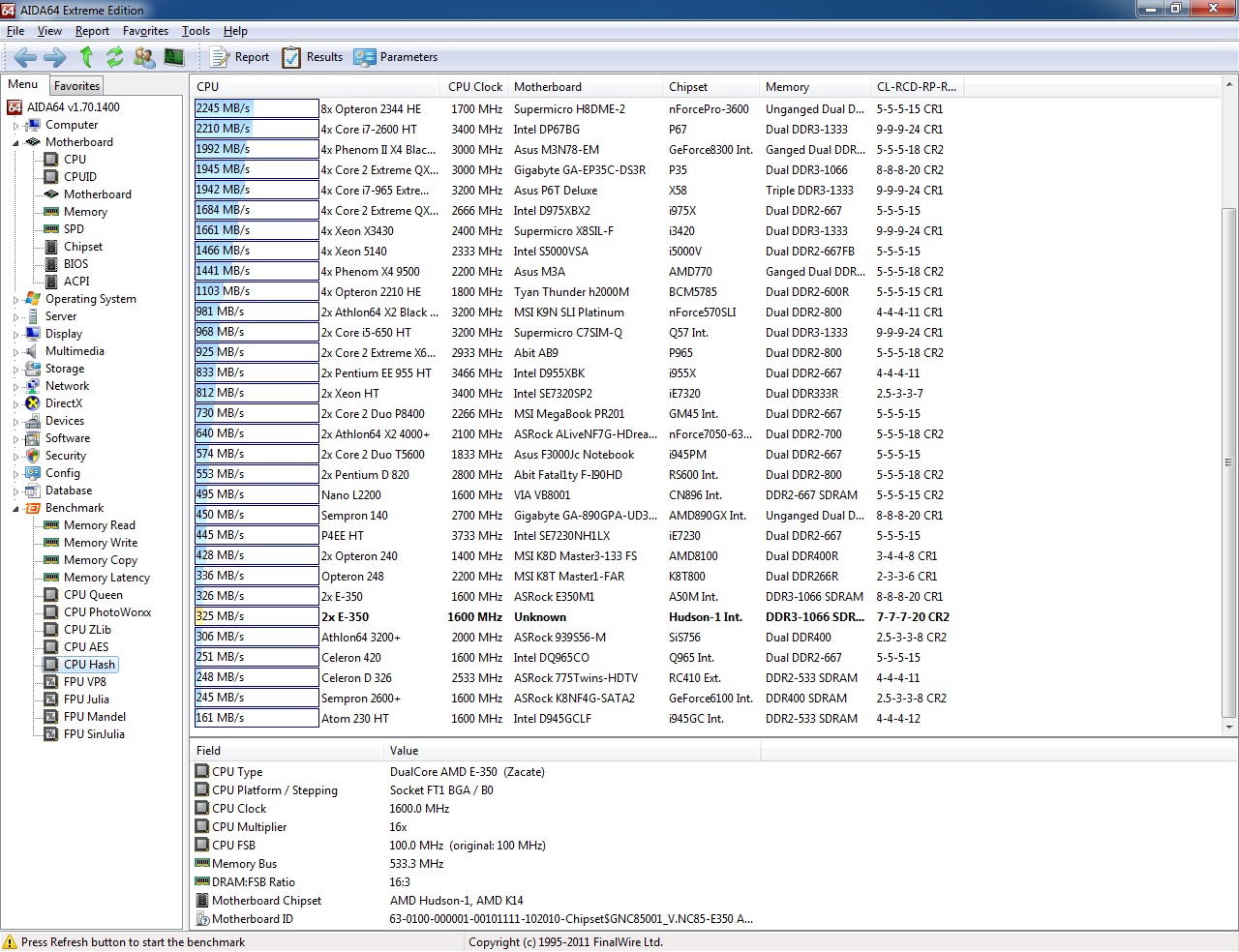Screen dimensions: 1239x952
Task: Click the DirectX tree icon
Action: (x=33, y=403)
